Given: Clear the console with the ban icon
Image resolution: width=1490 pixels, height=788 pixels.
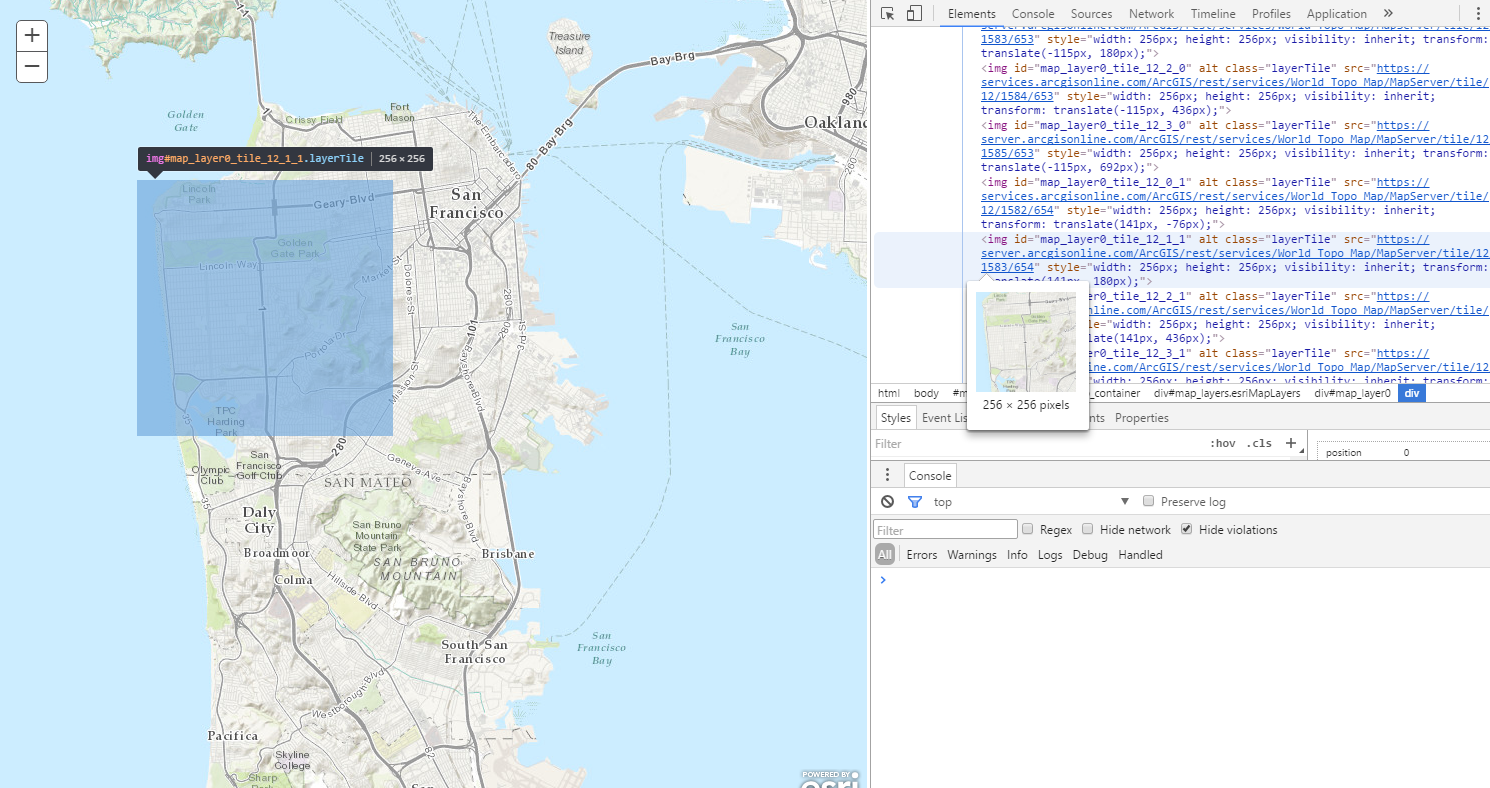Looking at the screenshot, I should [x=887, y=502].
